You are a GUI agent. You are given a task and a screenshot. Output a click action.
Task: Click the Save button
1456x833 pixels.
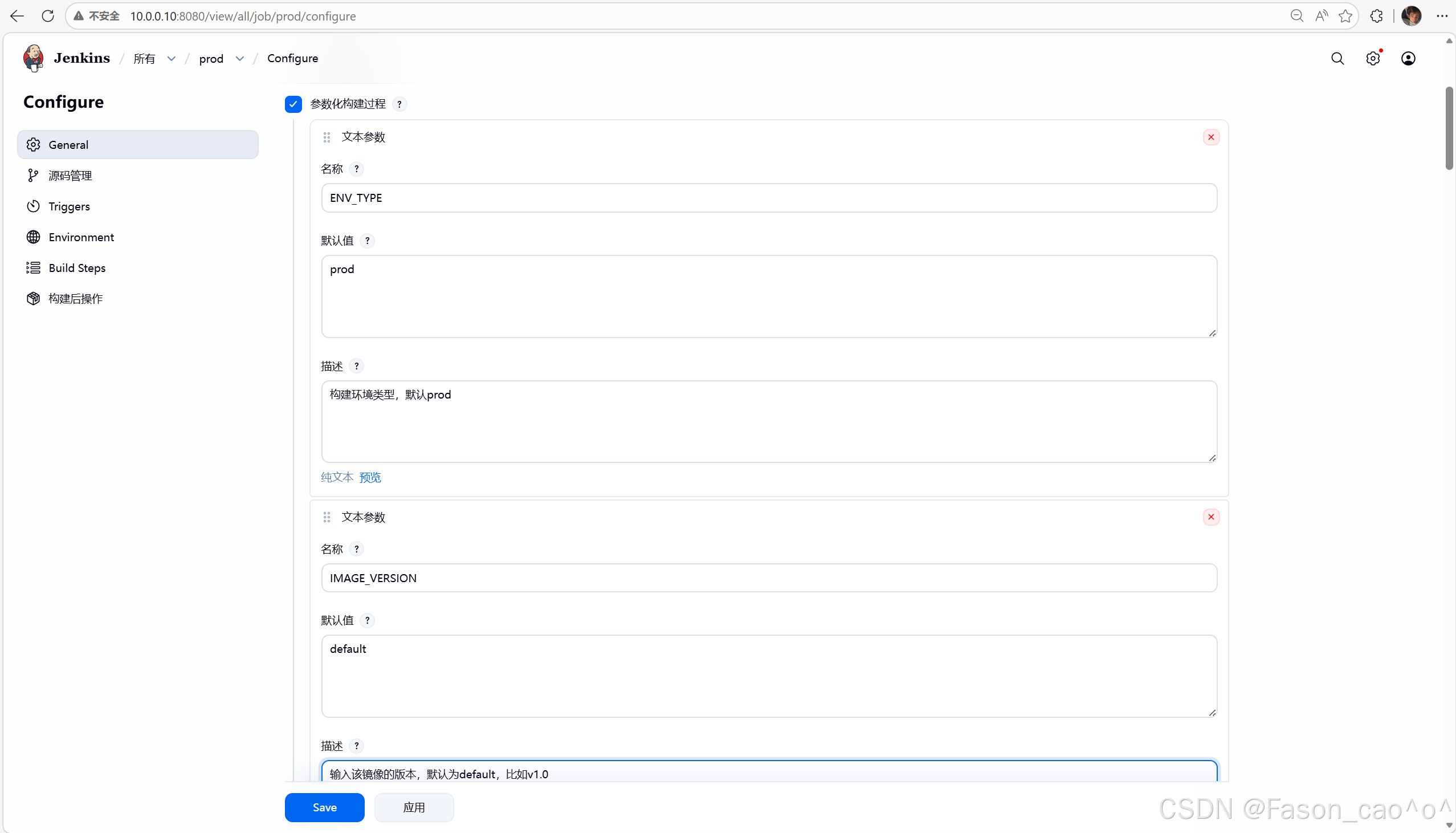click(x=324, y=807)
